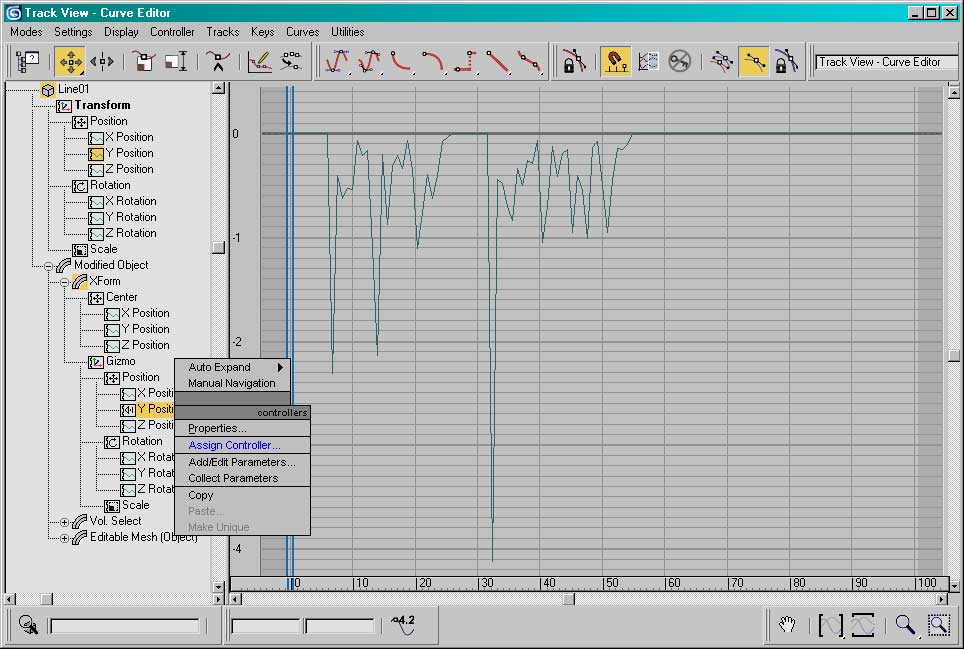Click the Track View name field
Screen dimensions: 964x649
[887, 62]
